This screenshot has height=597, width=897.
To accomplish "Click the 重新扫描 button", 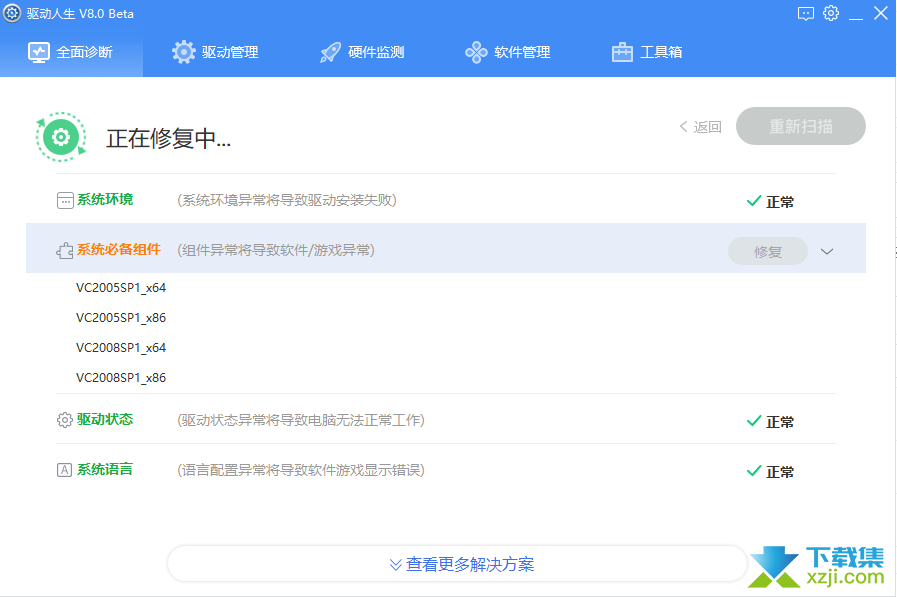I will pos(800,126).
